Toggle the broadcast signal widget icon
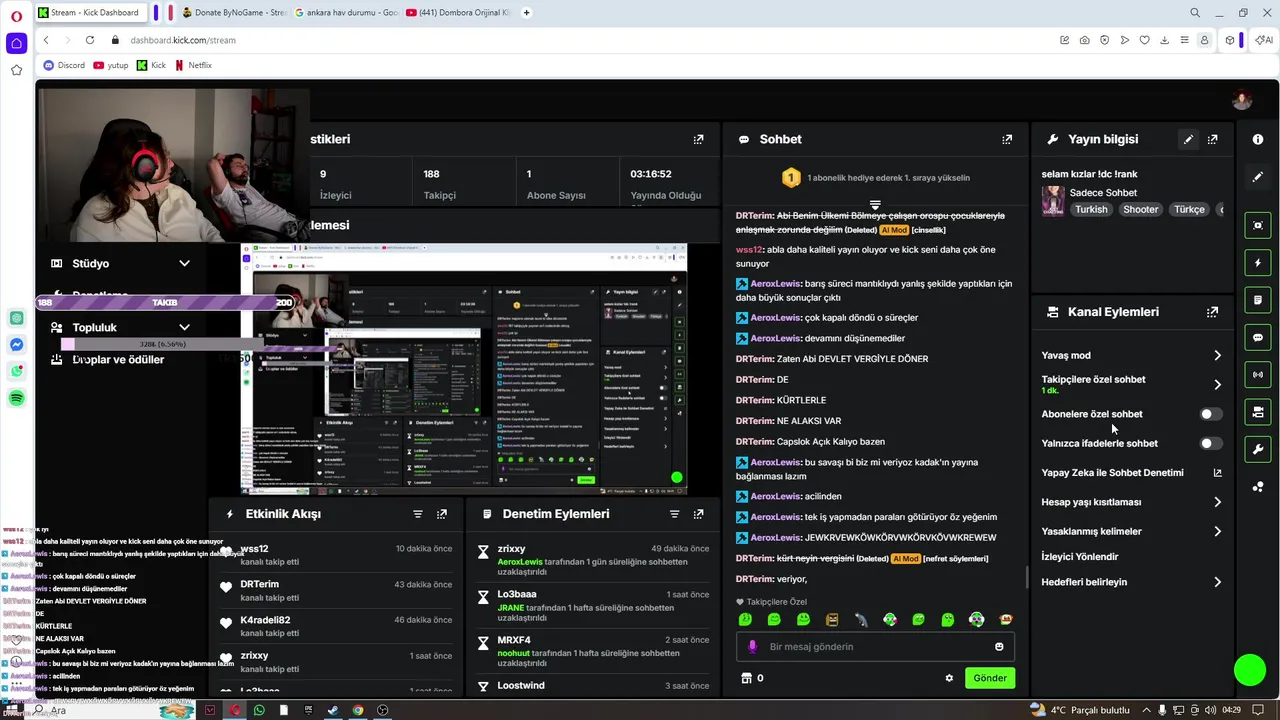 pos(1258,375)
